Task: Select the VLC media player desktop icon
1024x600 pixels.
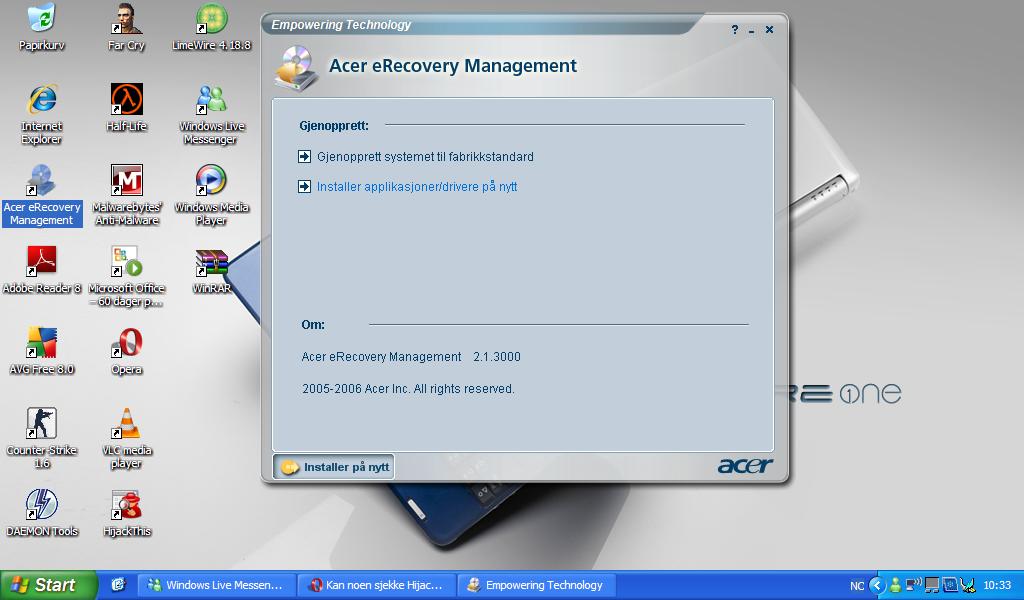Action: click(126, 438)
